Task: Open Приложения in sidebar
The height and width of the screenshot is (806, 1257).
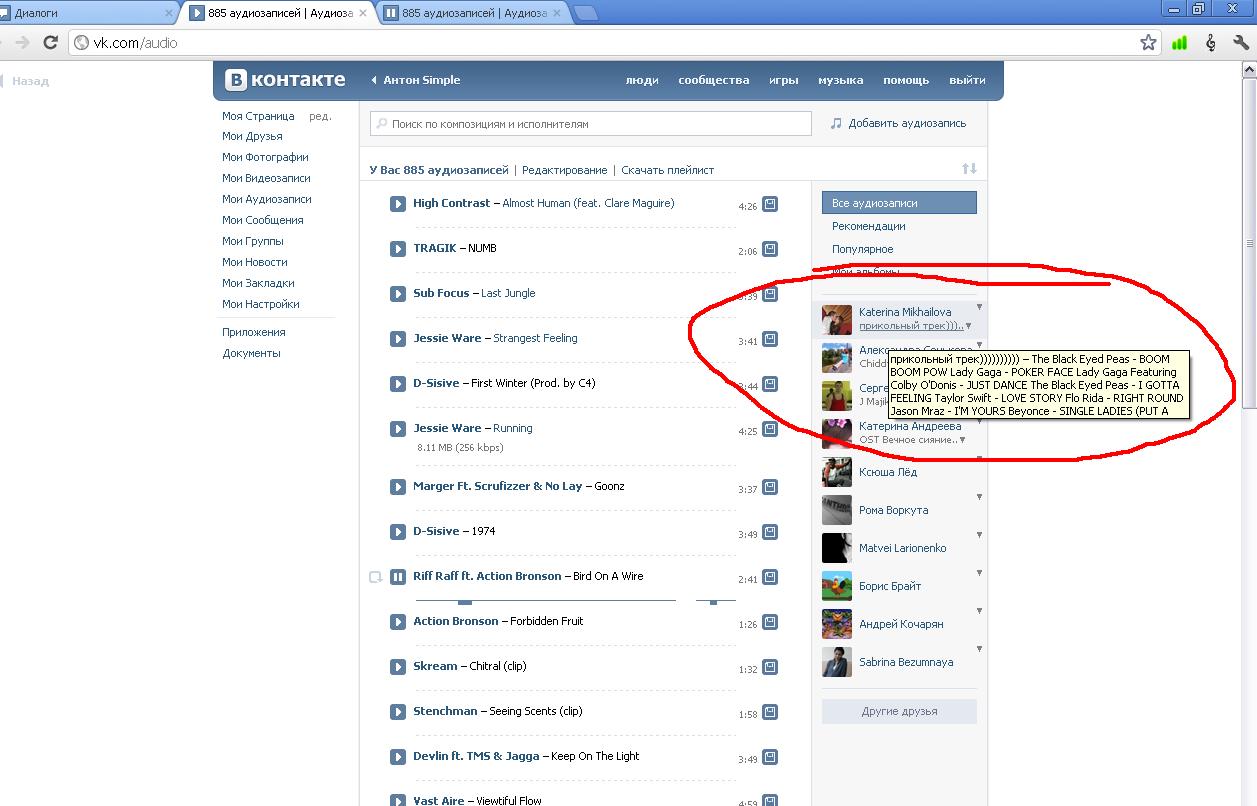Action: pyautogui.click(x=254, y=332)
